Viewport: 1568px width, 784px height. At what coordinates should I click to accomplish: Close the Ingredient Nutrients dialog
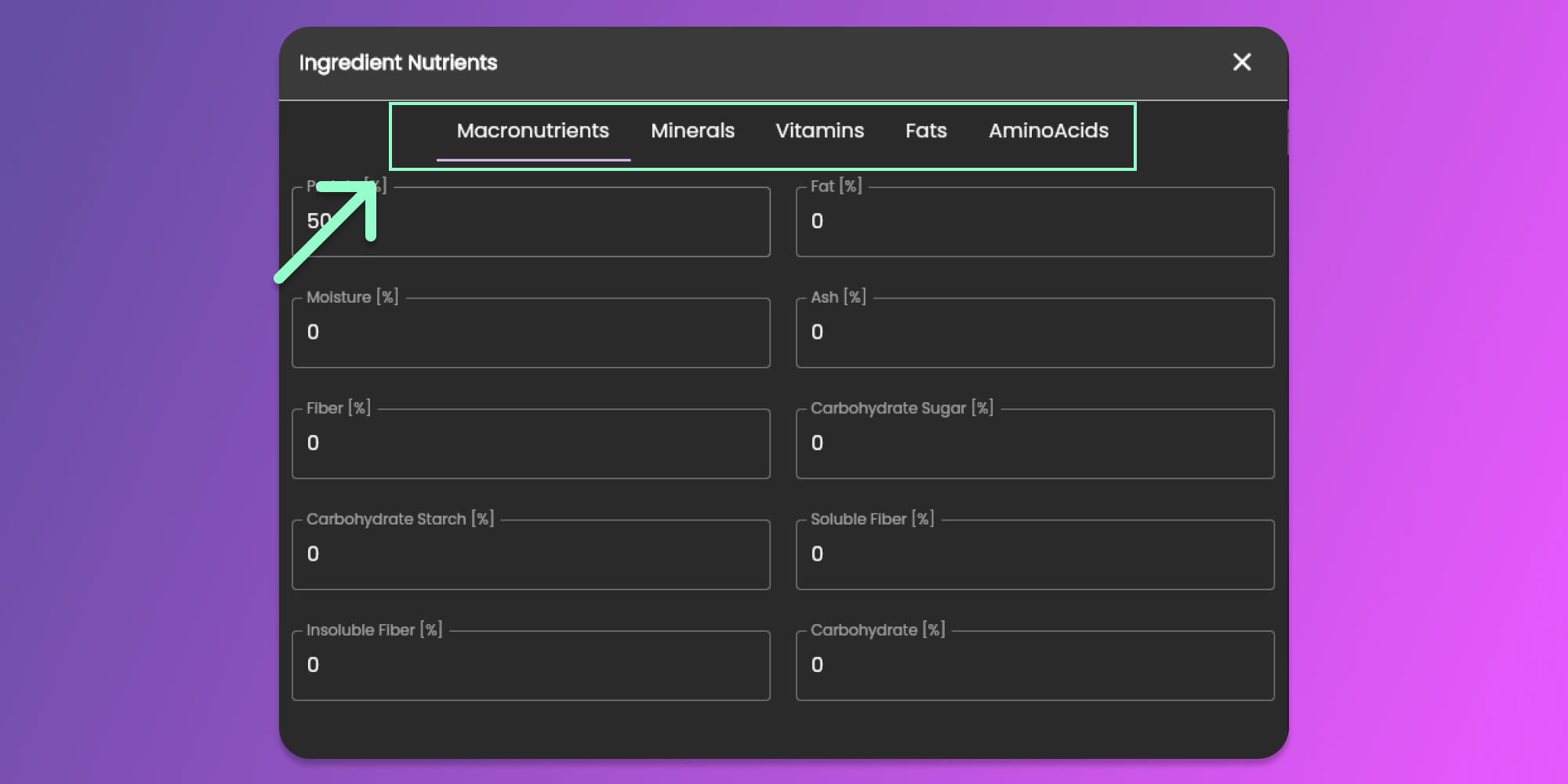(1241, 62)
